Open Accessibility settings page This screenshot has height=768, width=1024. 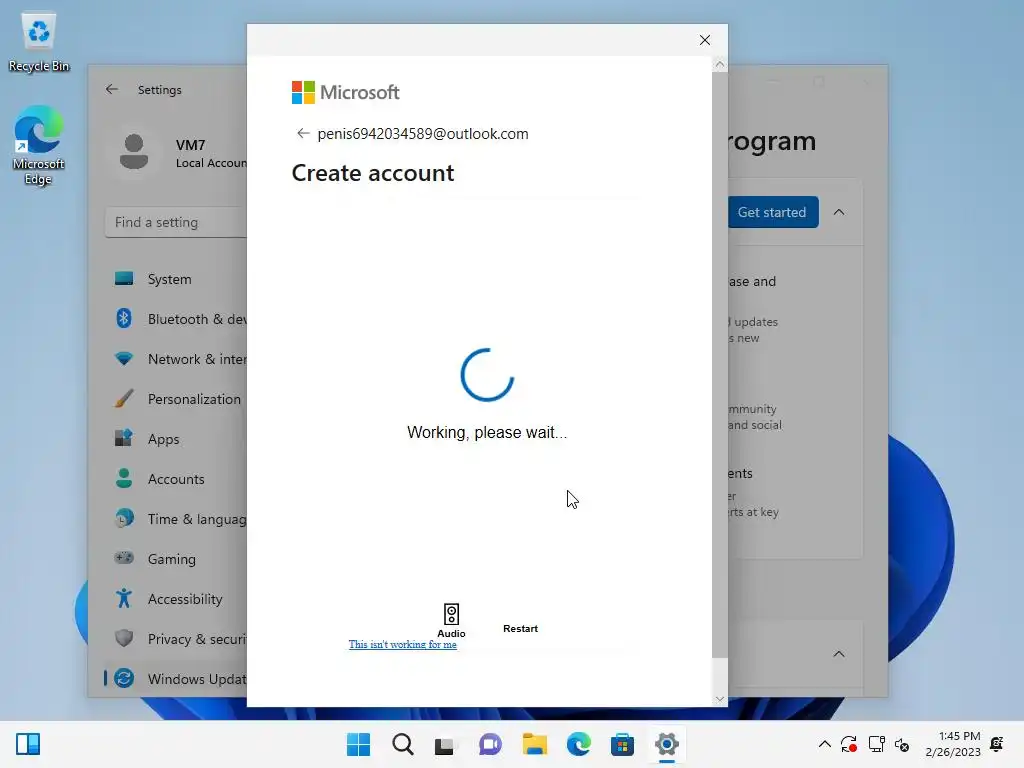point(176,599)
